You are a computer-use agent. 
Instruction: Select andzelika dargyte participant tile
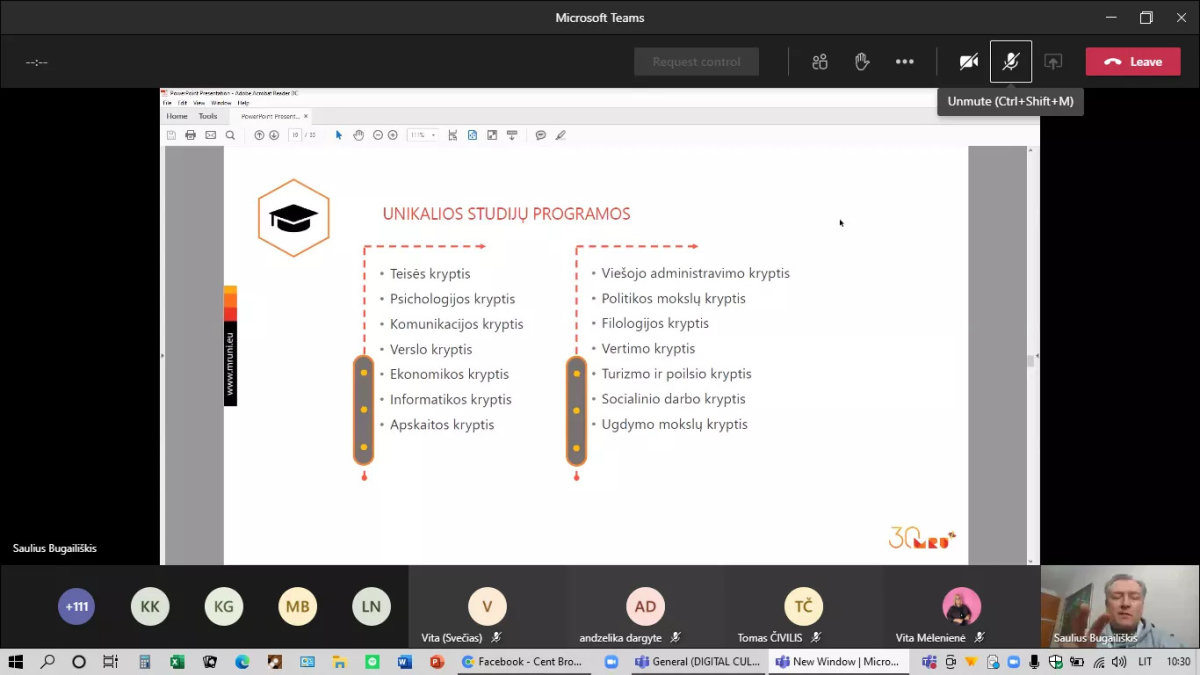[645, 607]
